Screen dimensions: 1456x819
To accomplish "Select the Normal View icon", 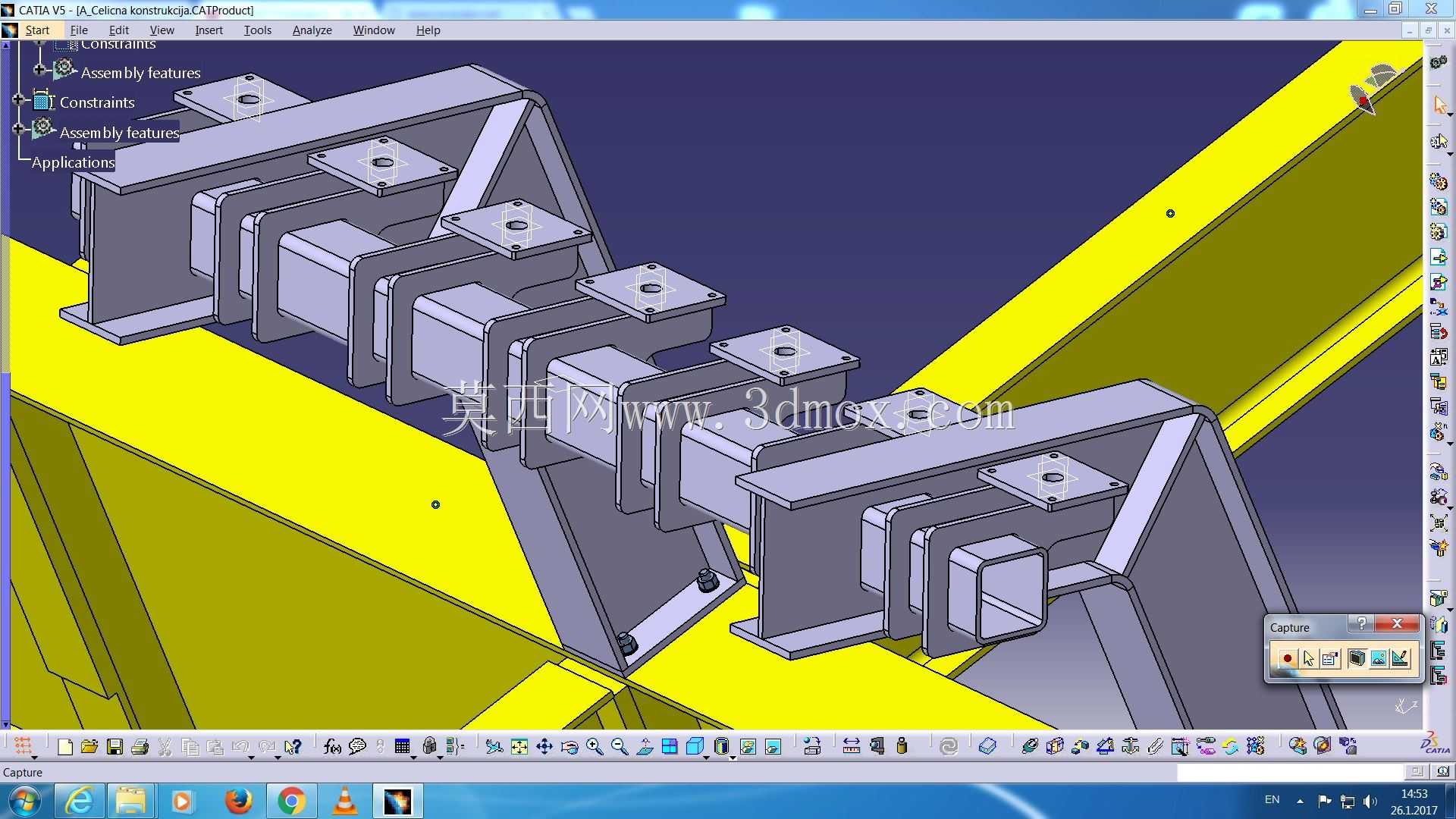I will click(x=645, y=747).
